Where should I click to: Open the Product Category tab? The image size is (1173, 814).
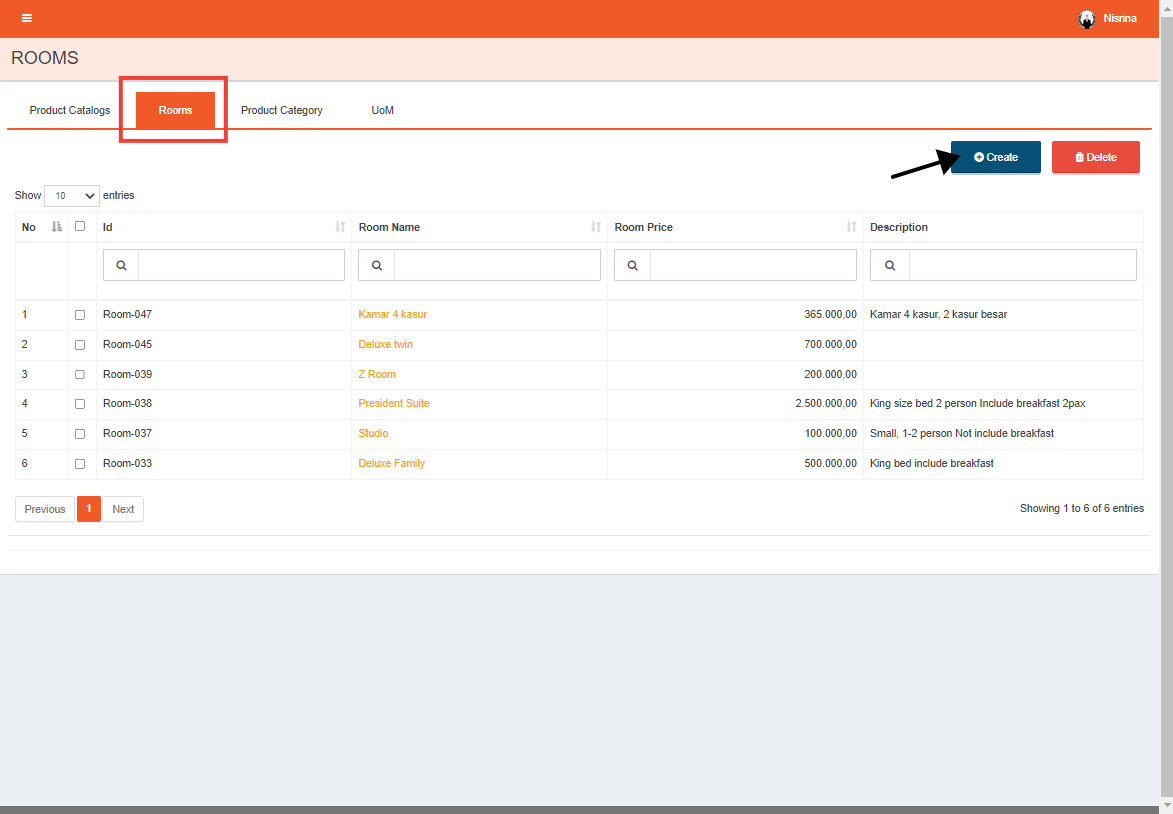tap(281, 110)
